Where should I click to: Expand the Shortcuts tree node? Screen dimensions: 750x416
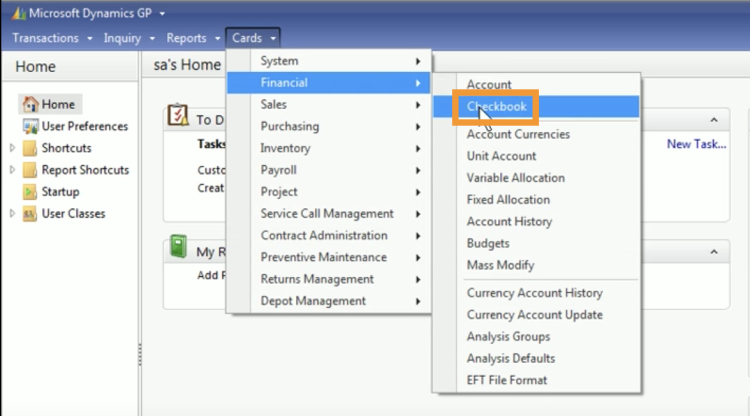pos(12,148)
